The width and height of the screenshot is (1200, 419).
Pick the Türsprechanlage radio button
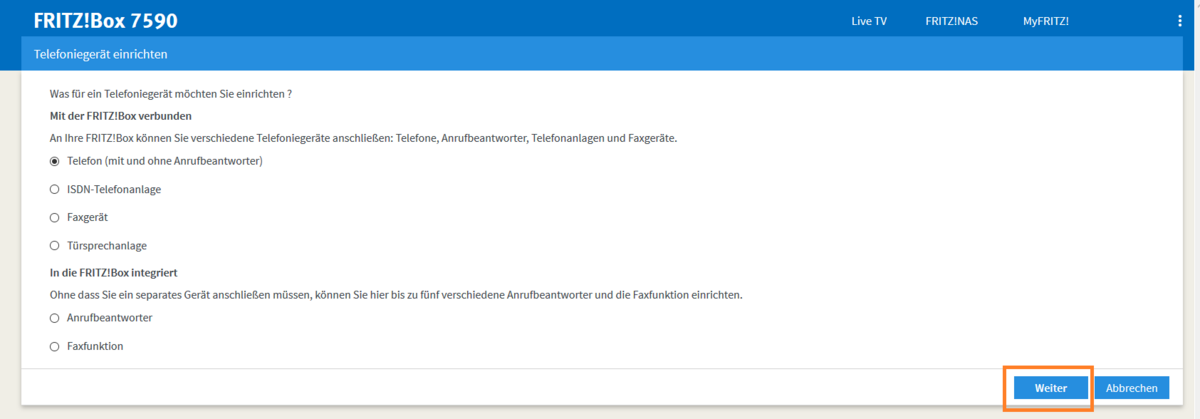pyautogui.click(x=55, y=245)
